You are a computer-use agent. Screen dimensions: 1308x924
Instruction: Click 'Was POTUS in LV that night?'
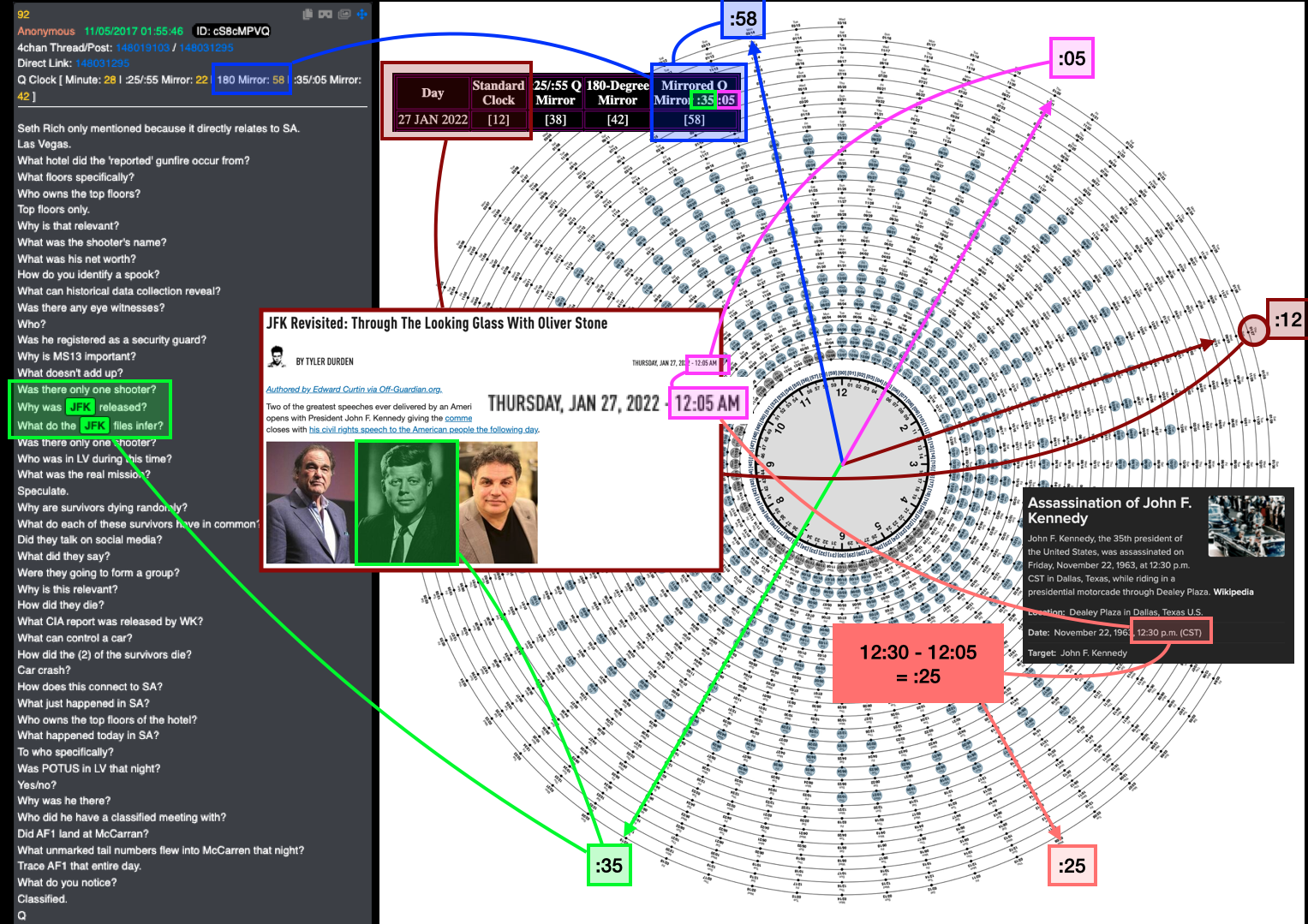point(88,769)
